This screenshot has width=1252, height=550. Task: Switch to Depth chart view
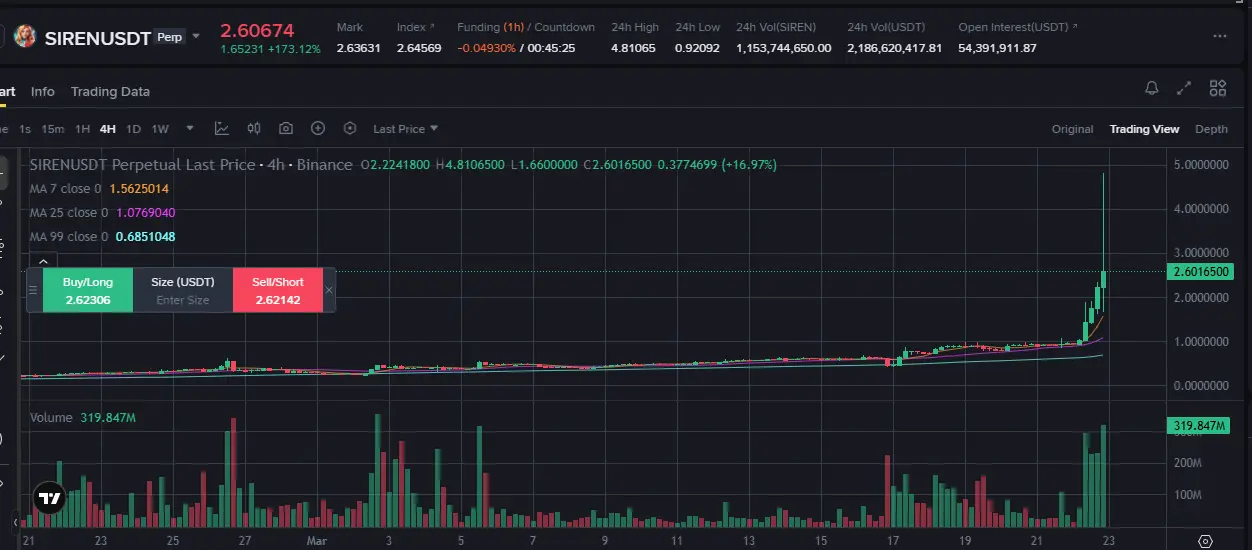[1211, 129]
